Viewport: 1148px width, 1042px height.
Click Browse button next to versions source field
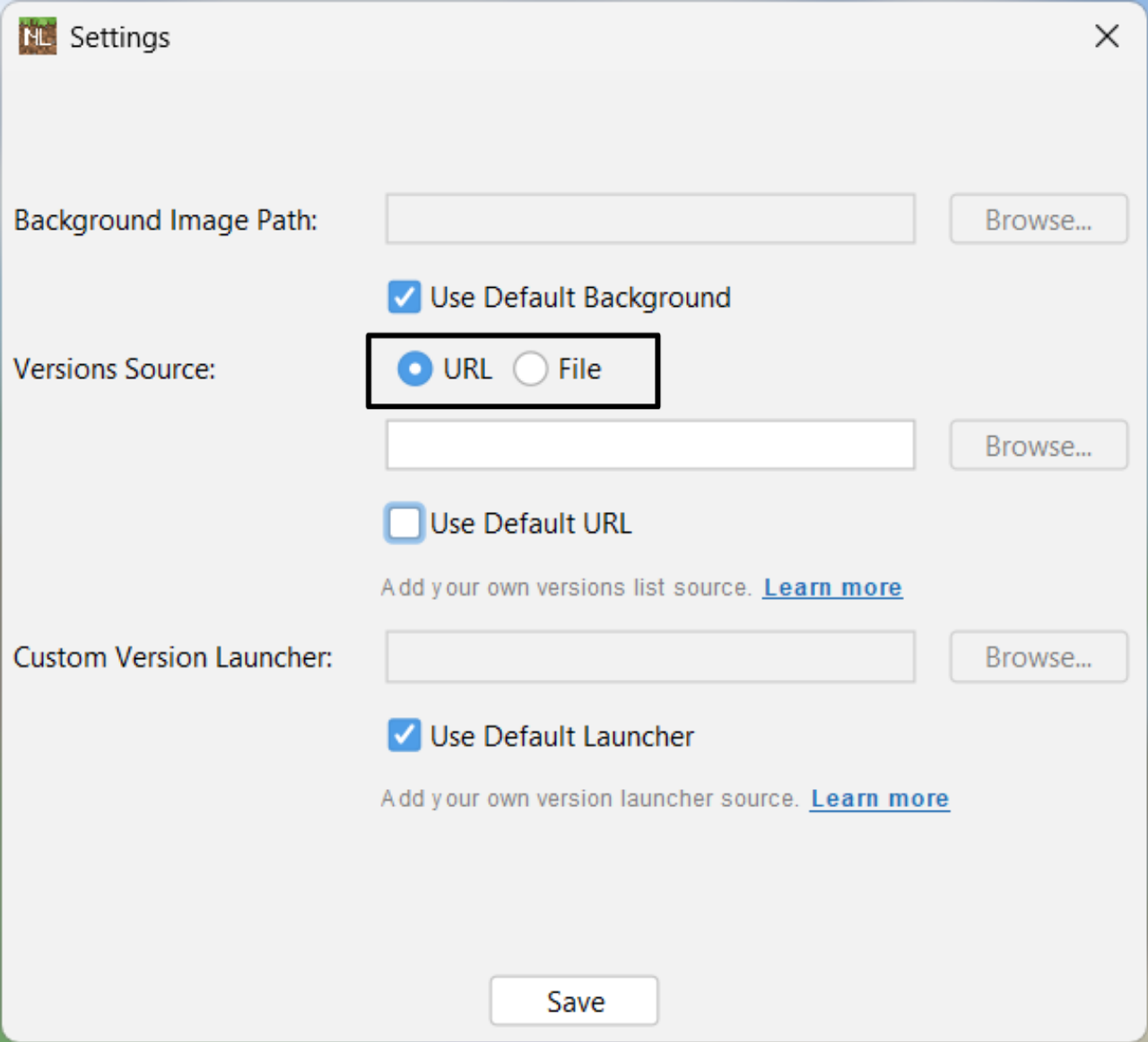[1038, 445]
